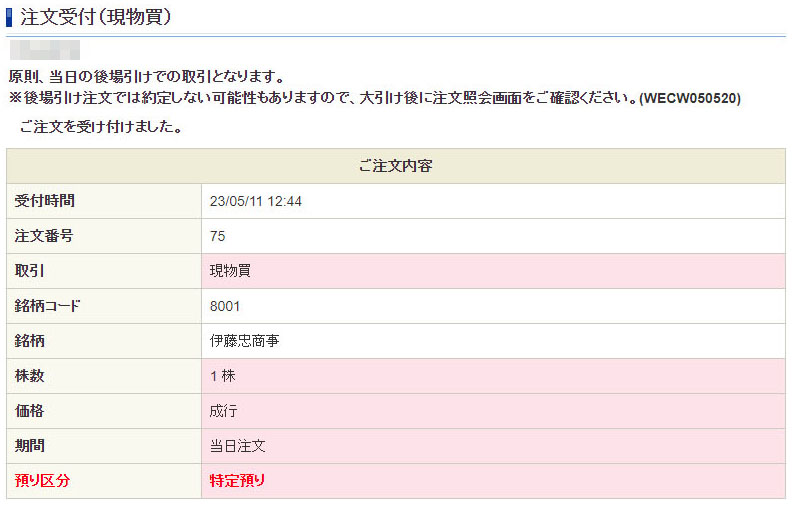Click the WECW050520 message code text
The width and height of the screenshot is (795, 507).
(x=690, y=98)
